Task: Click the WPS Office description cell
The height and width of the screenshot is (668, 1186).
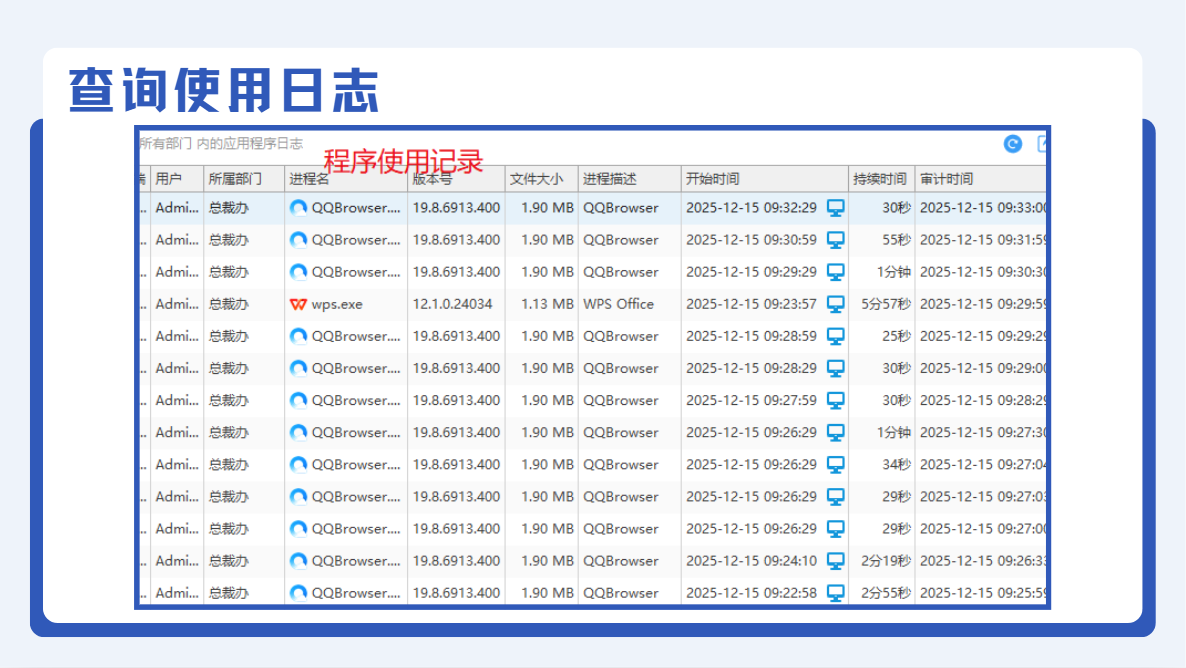Action: tap(618, 304)
